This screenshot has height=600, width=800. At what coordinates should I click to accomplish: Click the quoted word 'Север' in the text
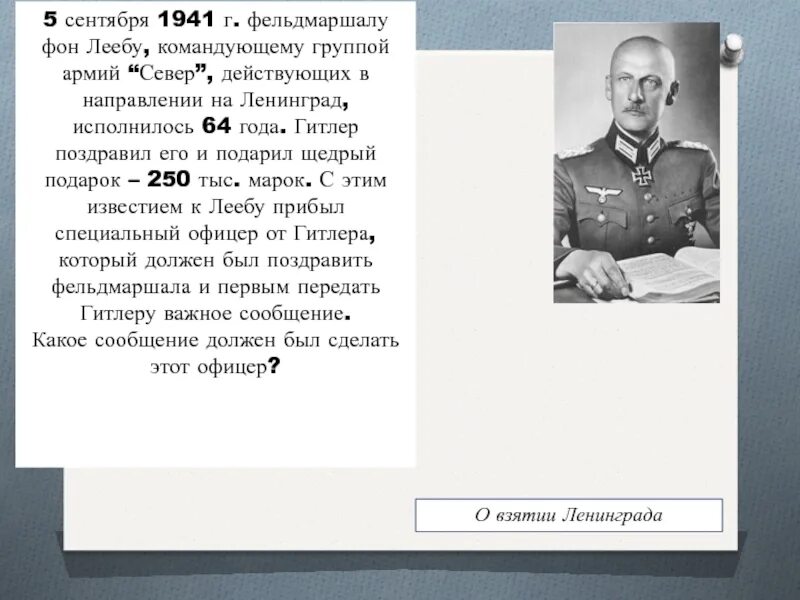click(x=167, y=73)
